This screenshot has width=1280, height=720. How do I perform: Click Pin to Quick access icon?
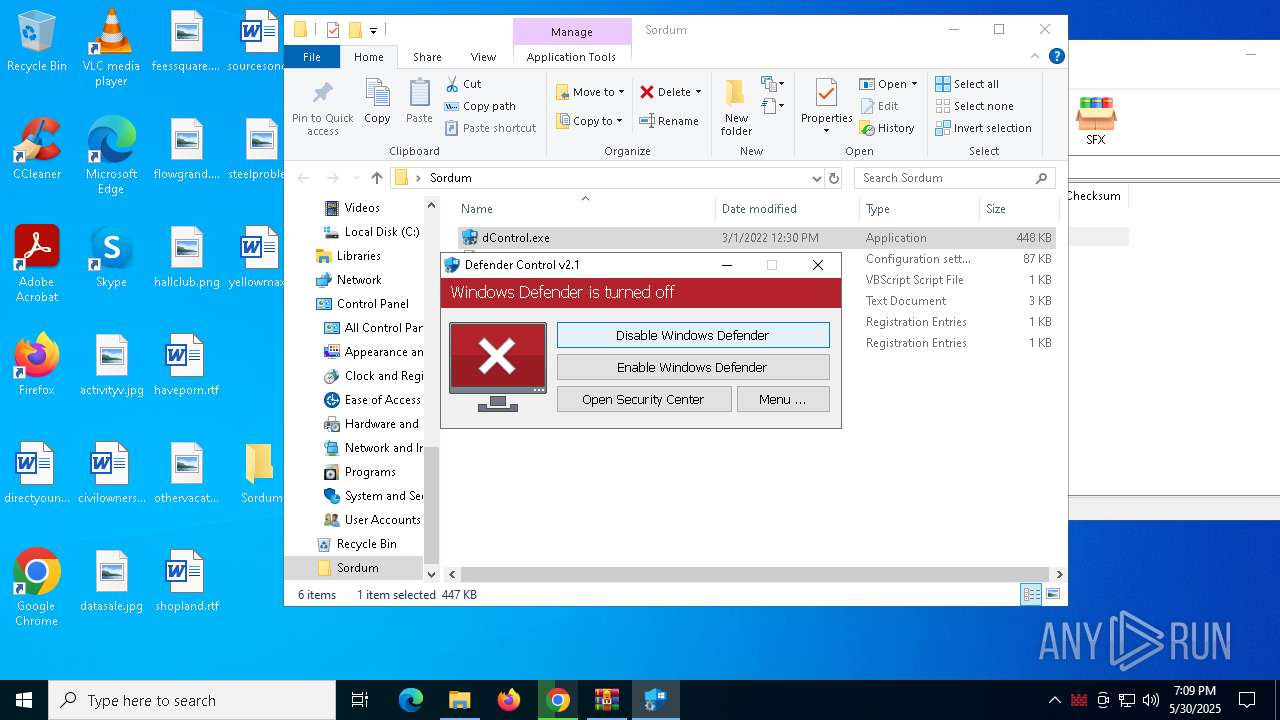coord(322,108)
